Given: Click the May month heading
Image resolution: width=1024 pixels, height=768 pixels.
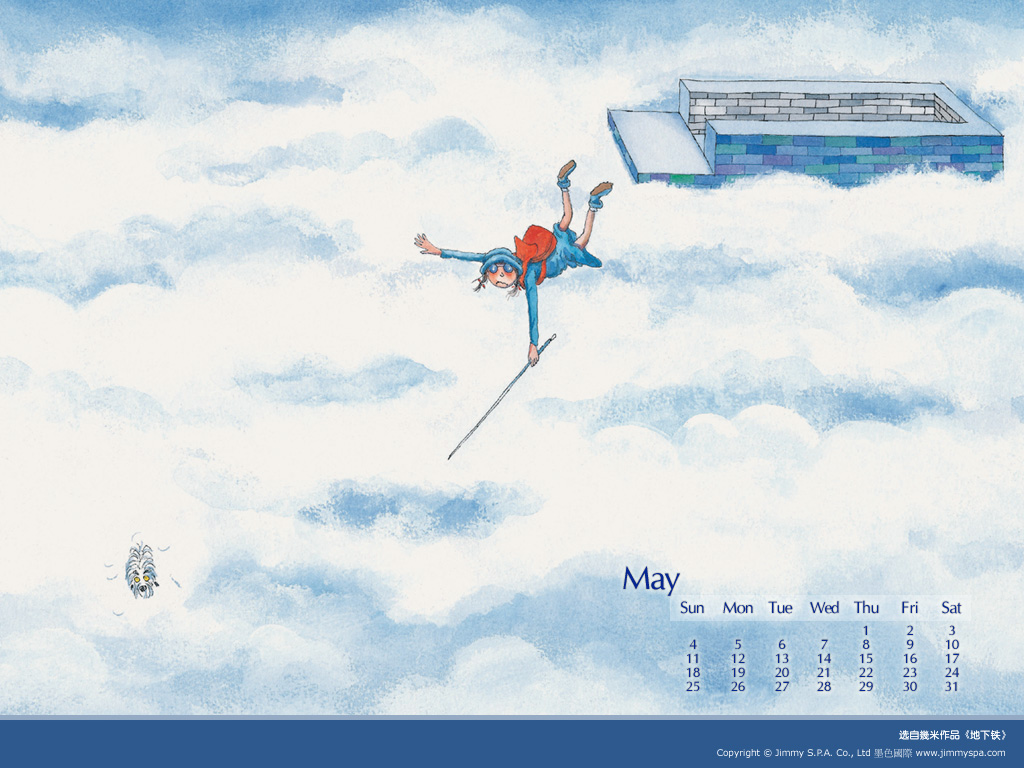Looking at the screenshot, I should point(651,579).
